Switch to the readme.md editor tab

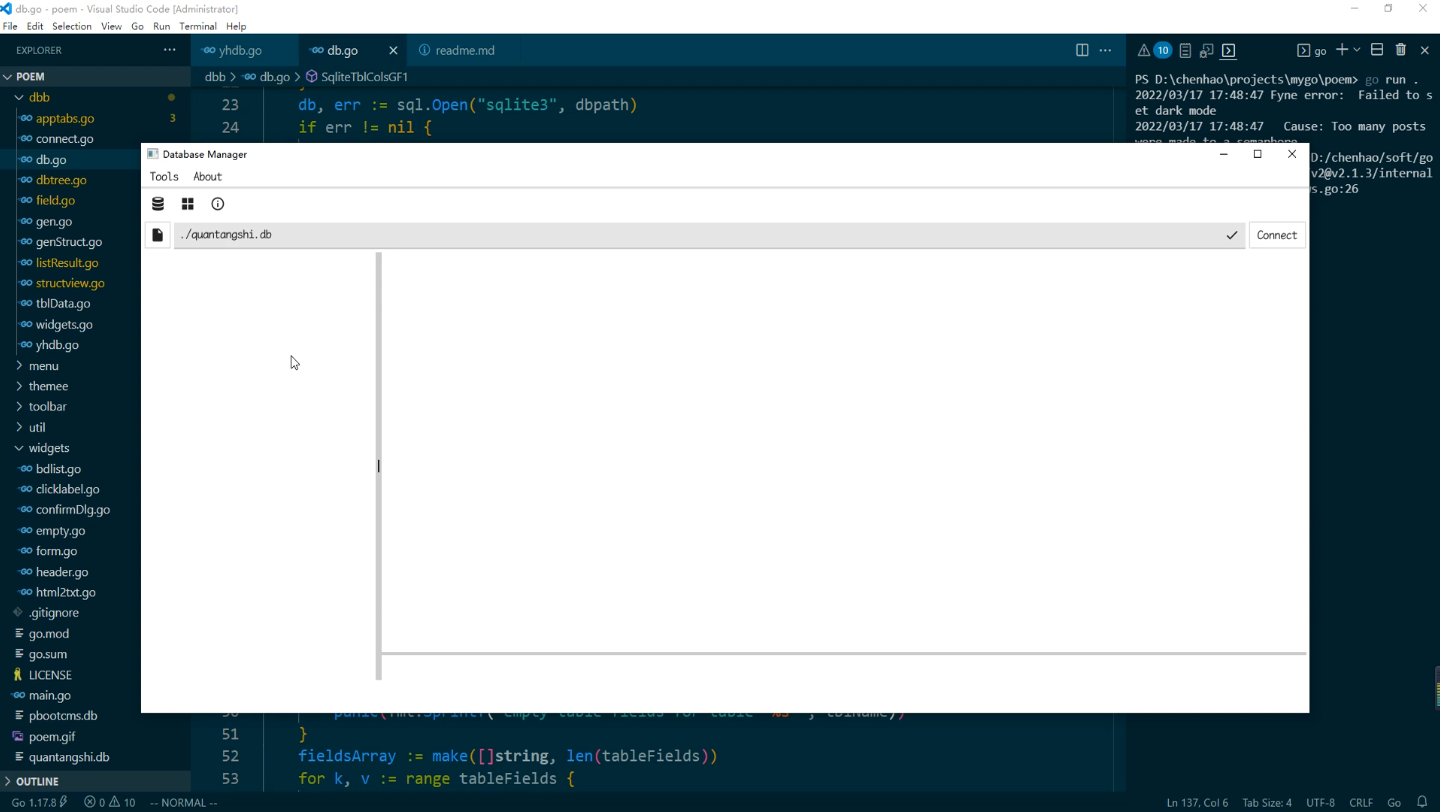point(465,50)
